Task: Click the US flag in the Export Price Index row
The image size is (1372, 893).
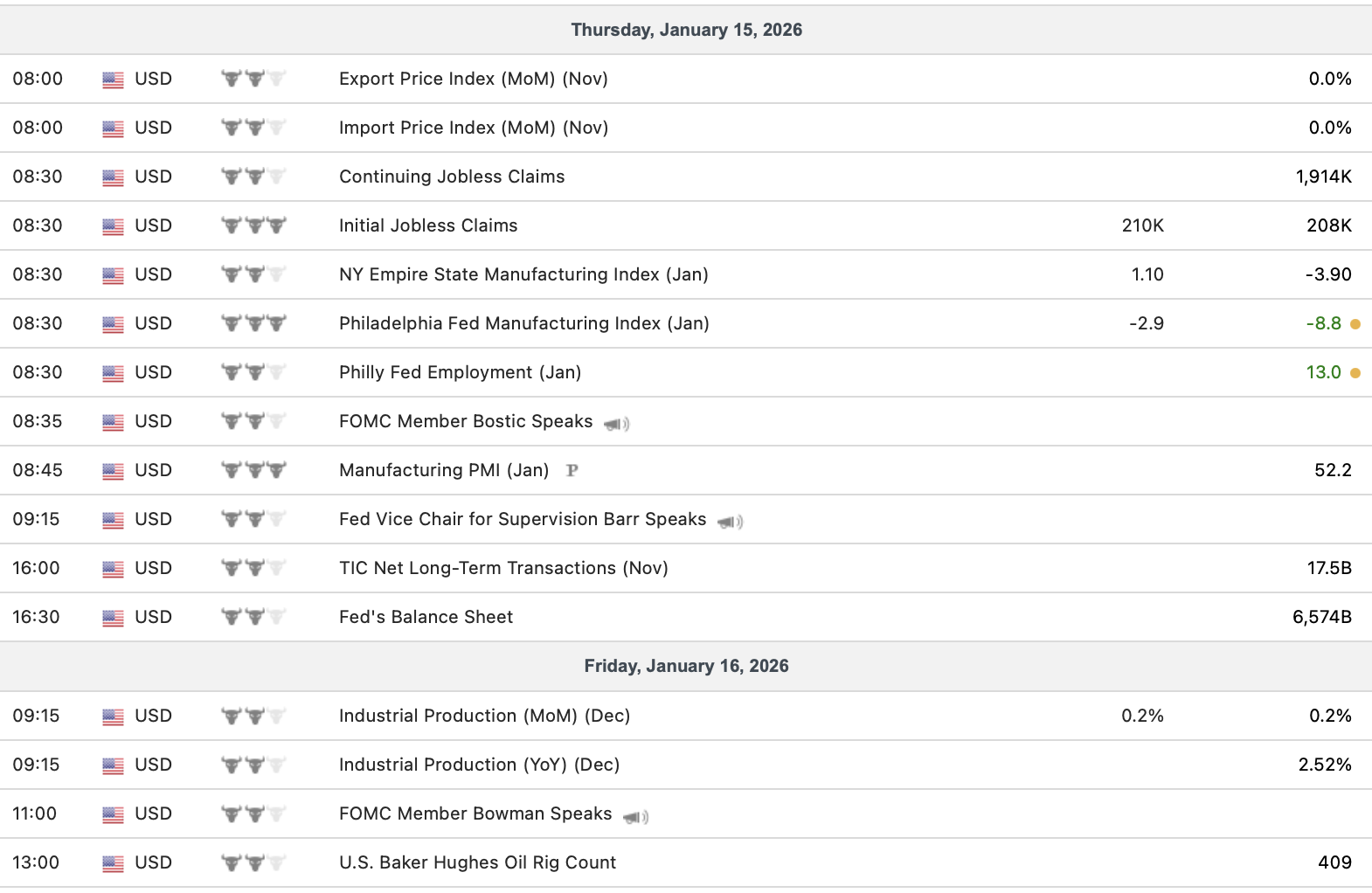Action: tap(113, 80)
